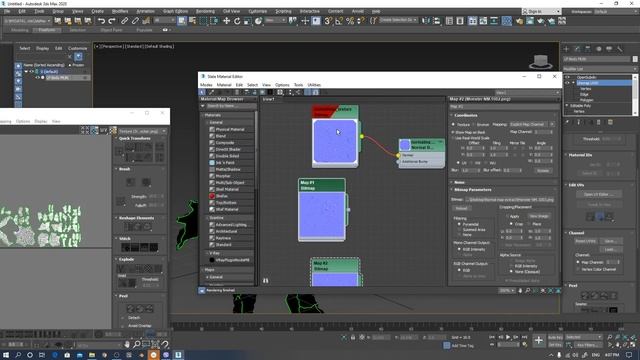Click the Map #1 Bitmap node thumbnail
Viewport: 640px width, 360px height.
point(322,215)
